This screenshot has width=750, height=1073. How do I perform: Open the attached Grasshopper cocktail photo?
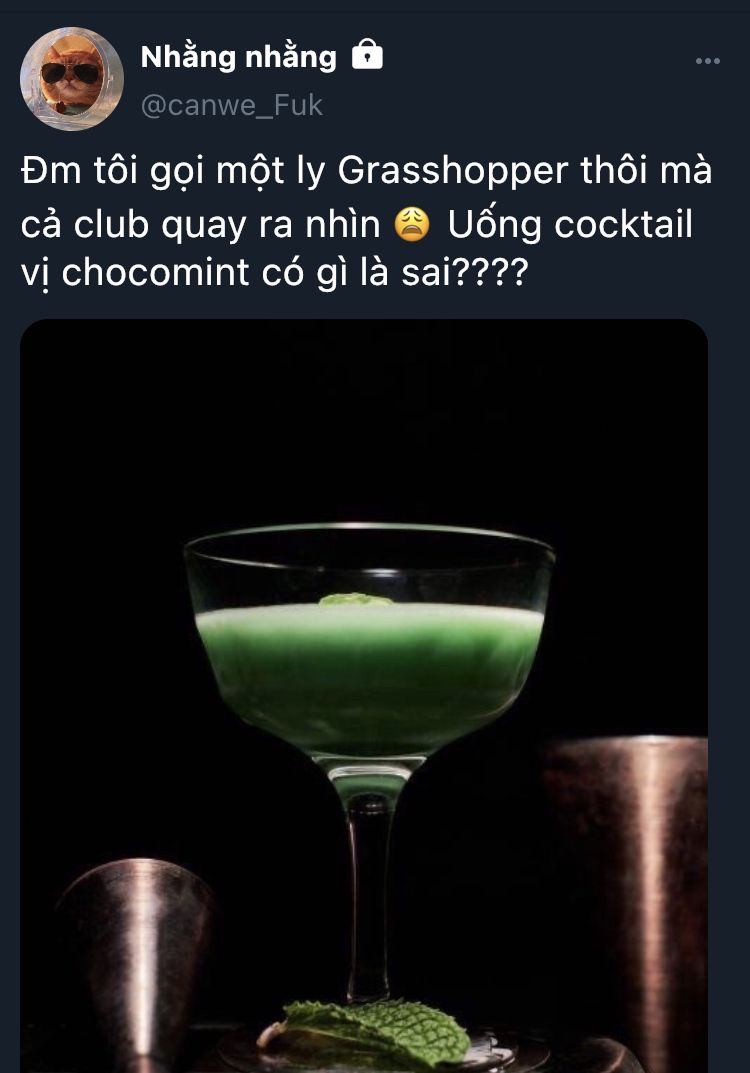[364, 695]
